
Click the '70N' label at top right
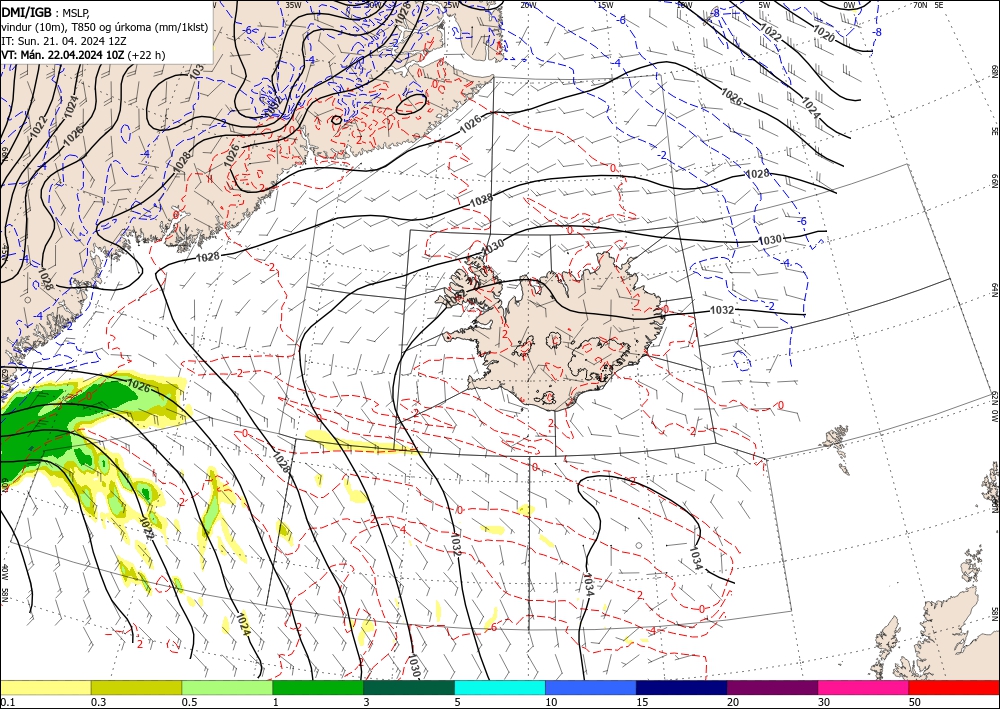920,5
